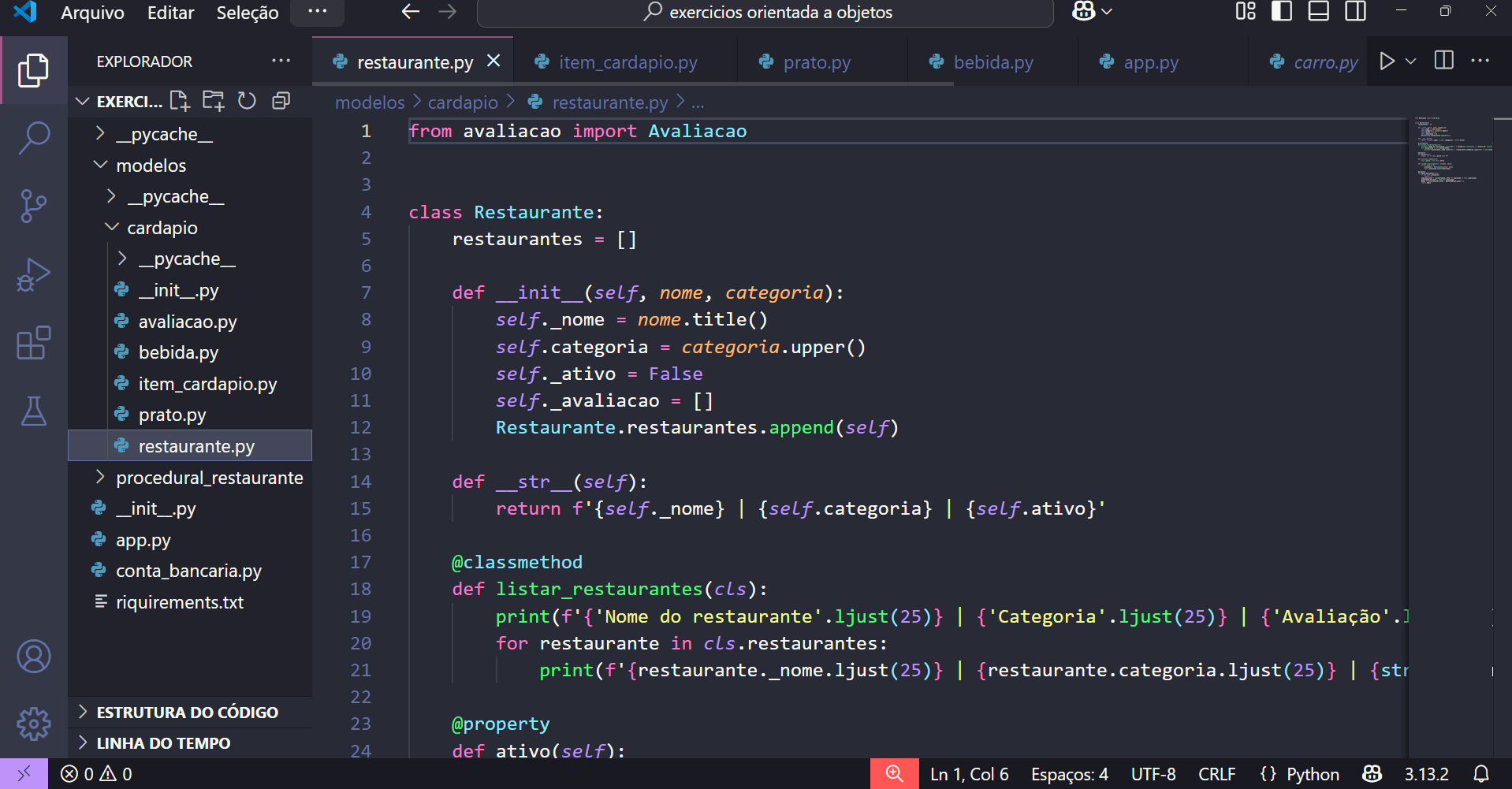
Task: Split the editor to the right
Action: pos(1443,61)
